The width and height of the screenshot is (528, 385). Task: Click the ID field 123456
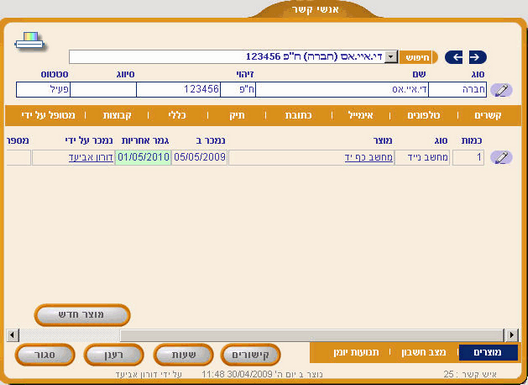tap(178, 90)
